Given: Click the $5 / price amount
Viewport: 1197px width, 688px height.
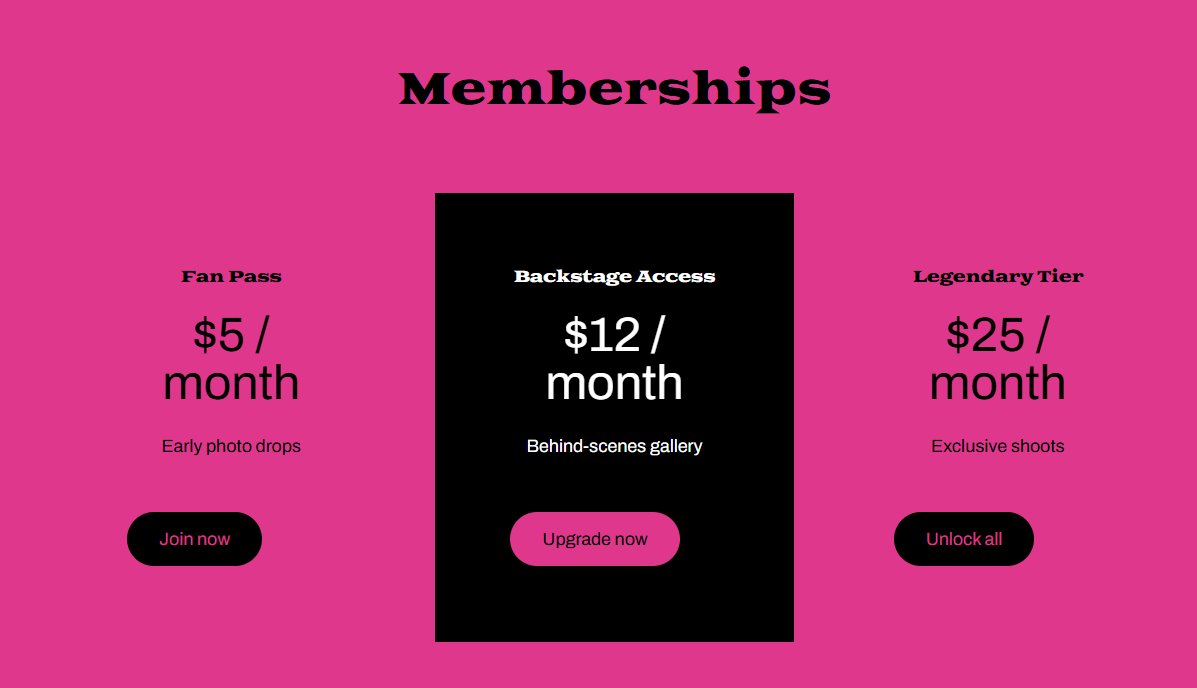Looking at the screenshot, I should click(x=231, y=335).
